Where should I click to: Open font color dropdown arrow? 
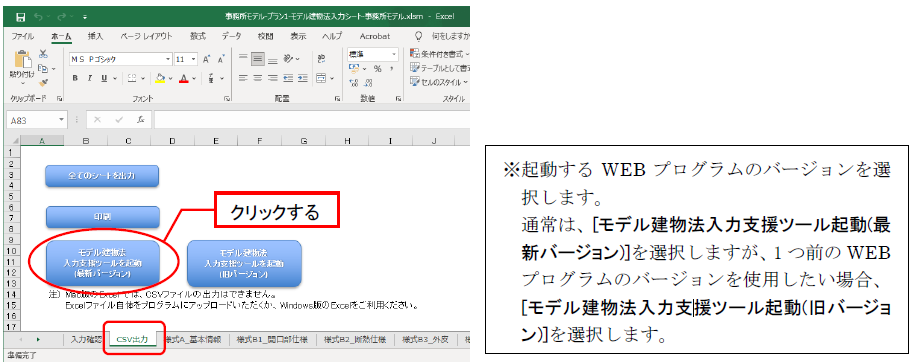(x=195, y=78)
